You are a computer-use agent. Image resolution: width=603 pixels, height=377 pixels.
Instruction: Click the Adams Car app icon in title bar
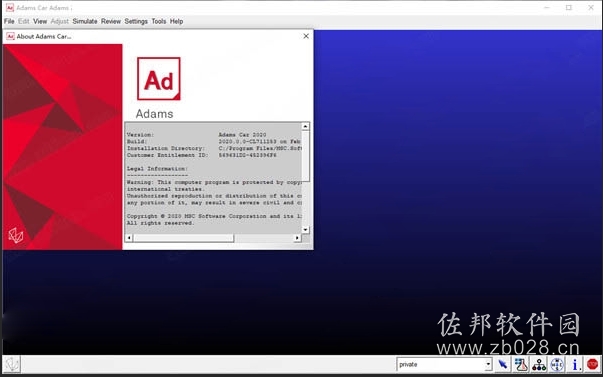click(x=10, y=7)
